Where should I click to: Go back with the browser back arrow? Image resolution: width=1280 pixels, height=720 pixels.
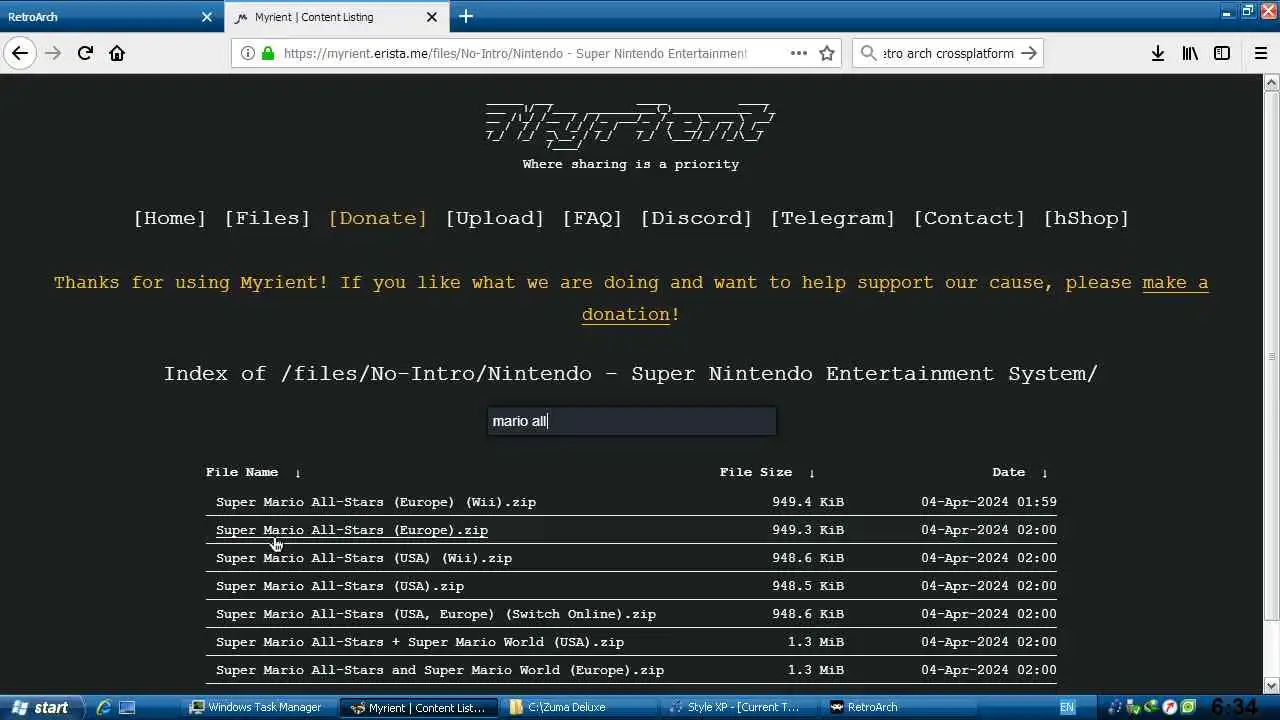pyautogui.click(x=20, y=53)
